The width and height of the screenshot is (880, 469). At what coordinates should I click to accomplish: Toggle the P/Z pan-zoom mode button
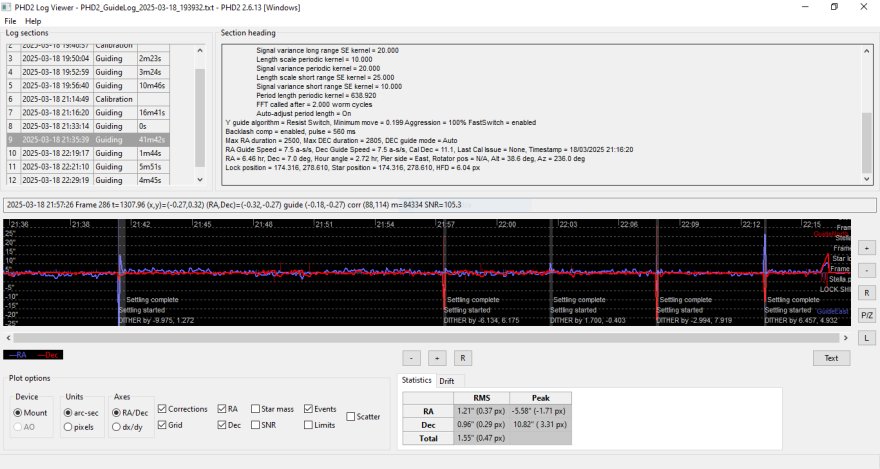coord(866,315)
